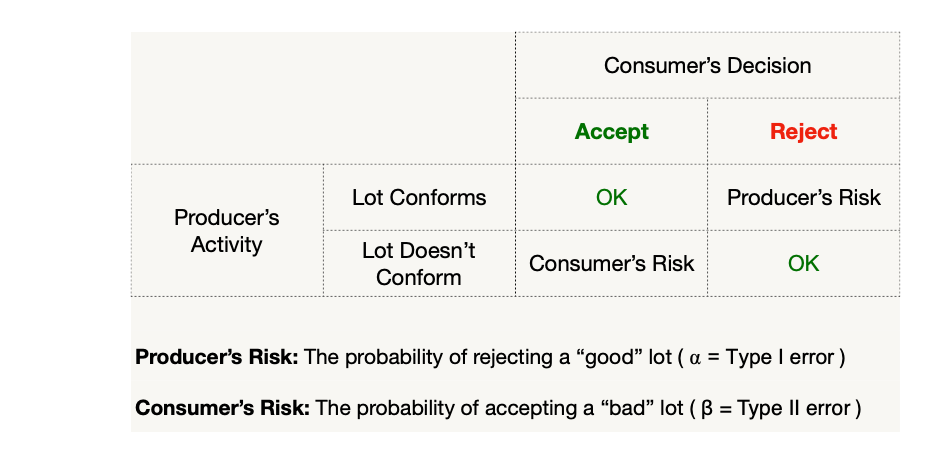Screen dimensions: 940x450
Task: Select the Lot Doesn't Conform cell
Action: pyautogui.click(x=419, y=263)
